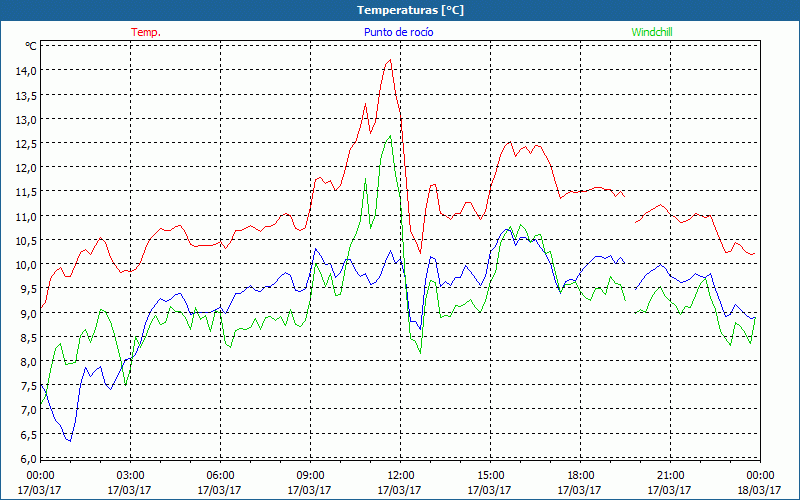Click the green Windchill legend label
Viewport: 800px width, 500px height.
652,32
